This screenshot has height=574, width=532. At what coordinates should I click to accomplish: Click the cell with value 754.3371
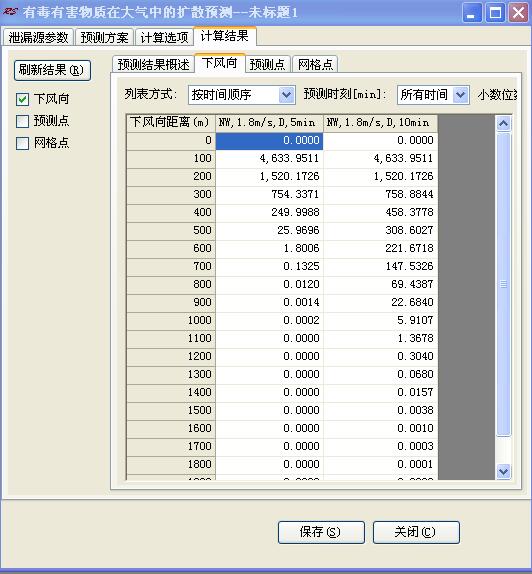coord(269,195)
